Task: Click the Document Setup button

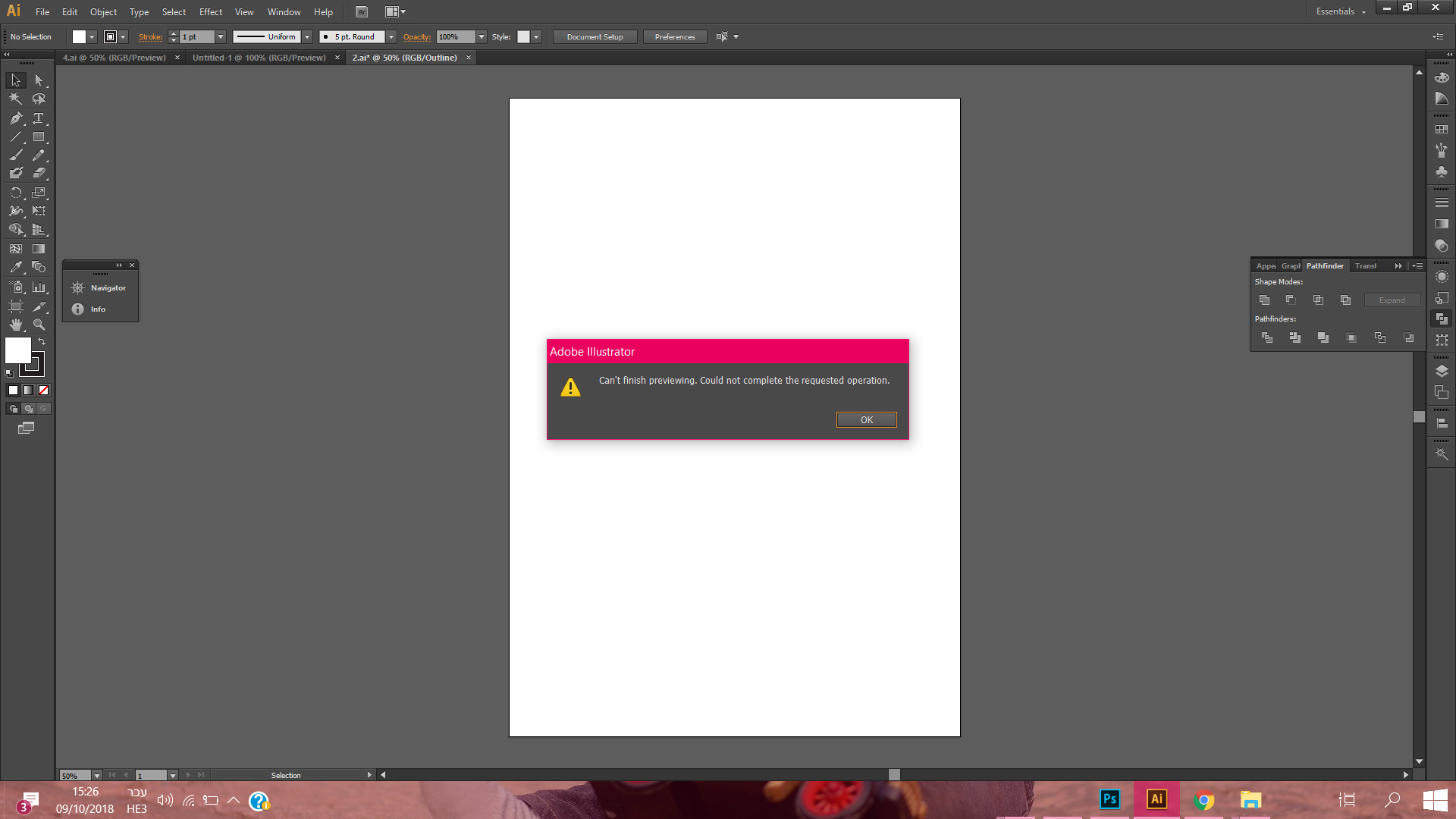Action: (x=595, y=36)
